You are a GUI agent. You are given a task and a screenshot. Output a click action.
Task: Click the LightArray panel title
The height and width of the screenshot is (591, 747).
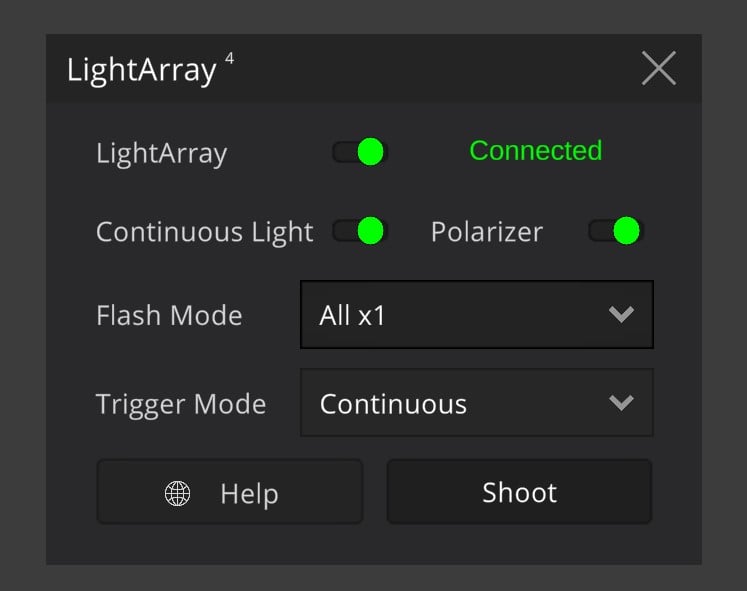tap(141, 70)
